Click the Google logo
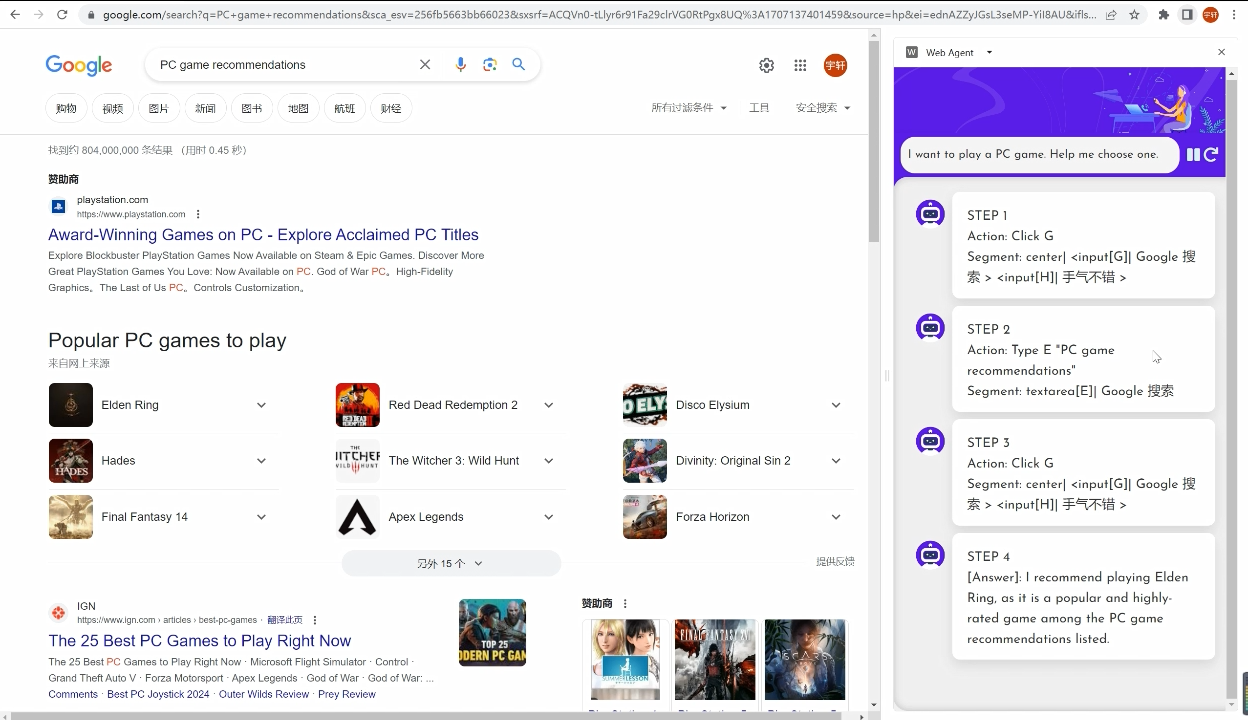 (79, 66)
